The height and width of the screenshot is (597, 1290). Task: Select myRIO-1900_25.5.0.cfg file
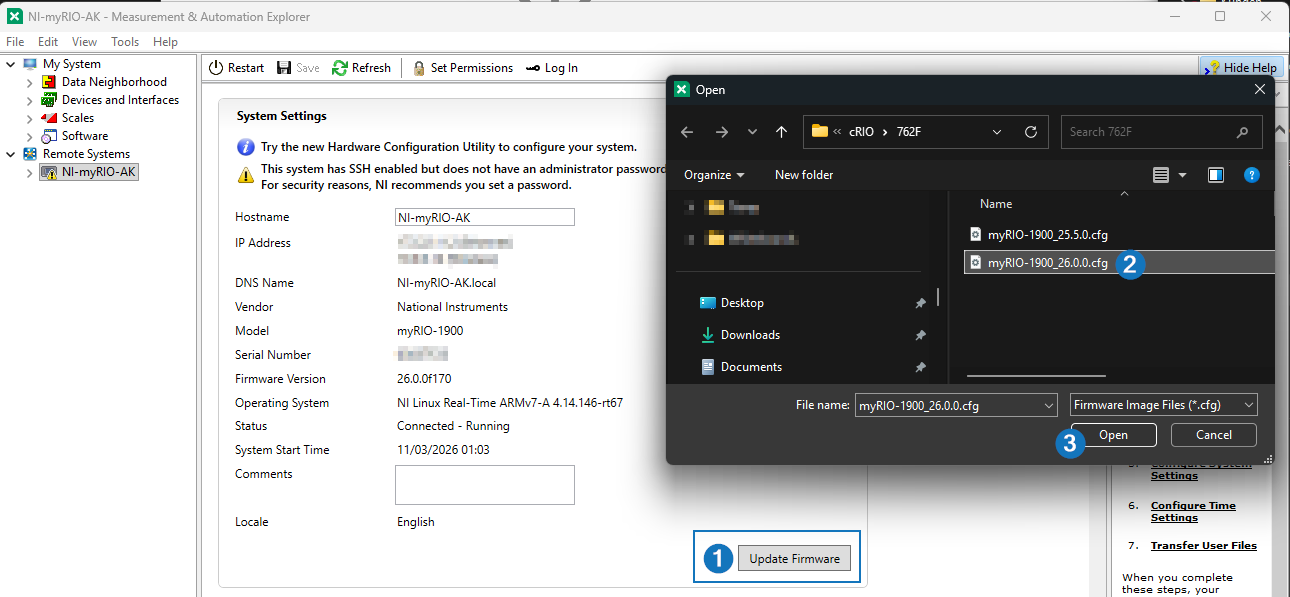pos(1047,235)
